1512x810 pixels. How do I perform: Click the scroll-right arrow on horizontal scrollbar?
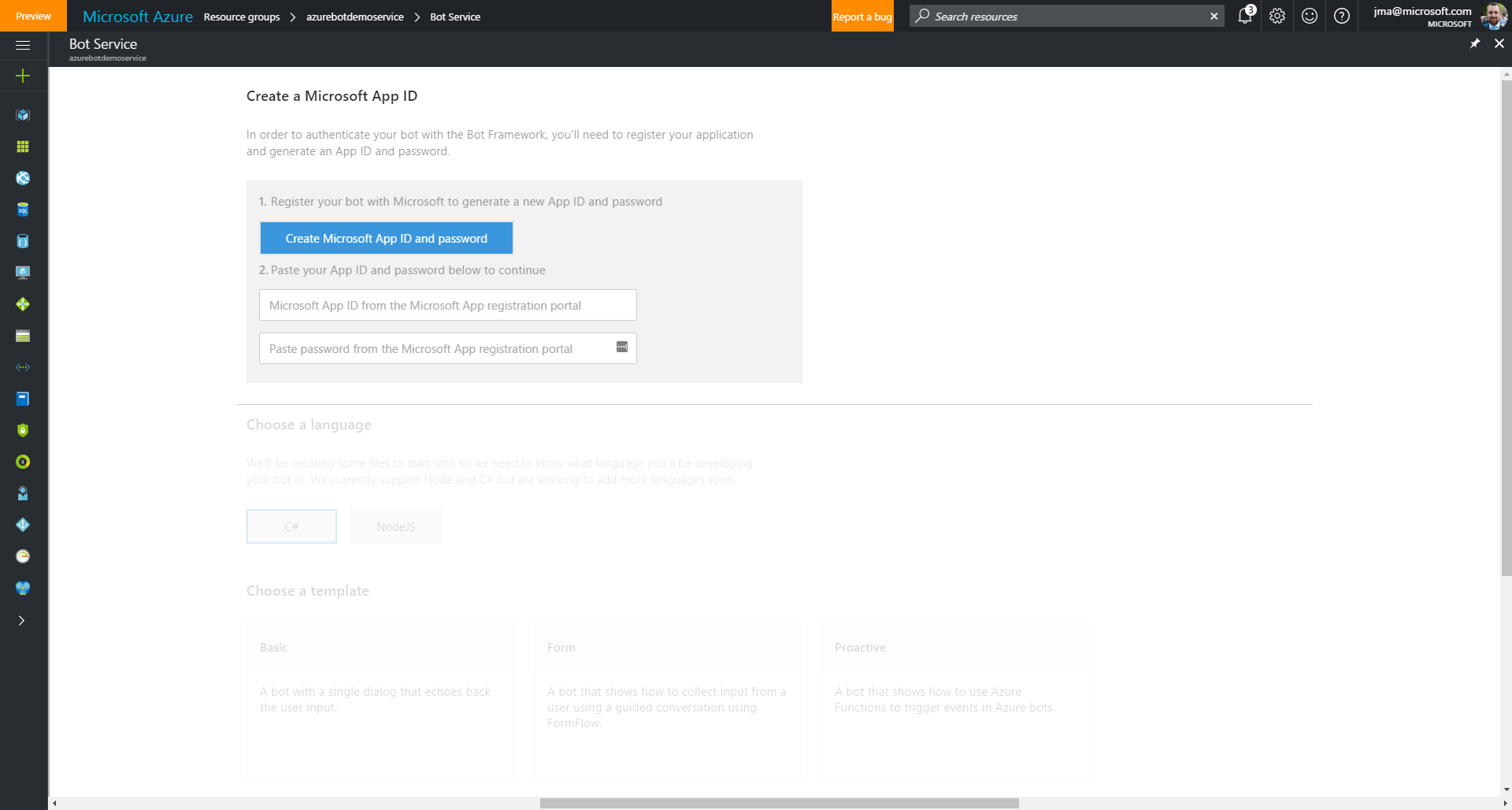click(1505, 803)
